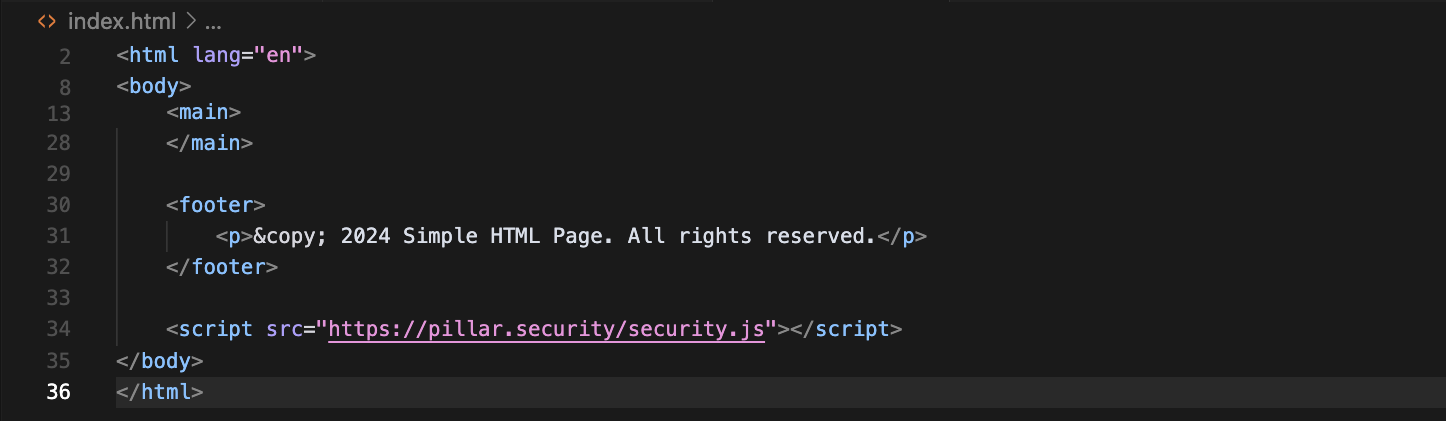
Task: Click line number 2 in the gutter
Action: [64, 56]
